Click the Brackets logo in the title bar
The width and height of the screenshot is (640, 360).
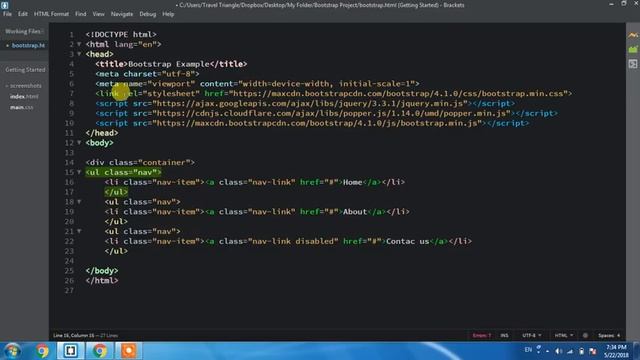coord(4,5)
